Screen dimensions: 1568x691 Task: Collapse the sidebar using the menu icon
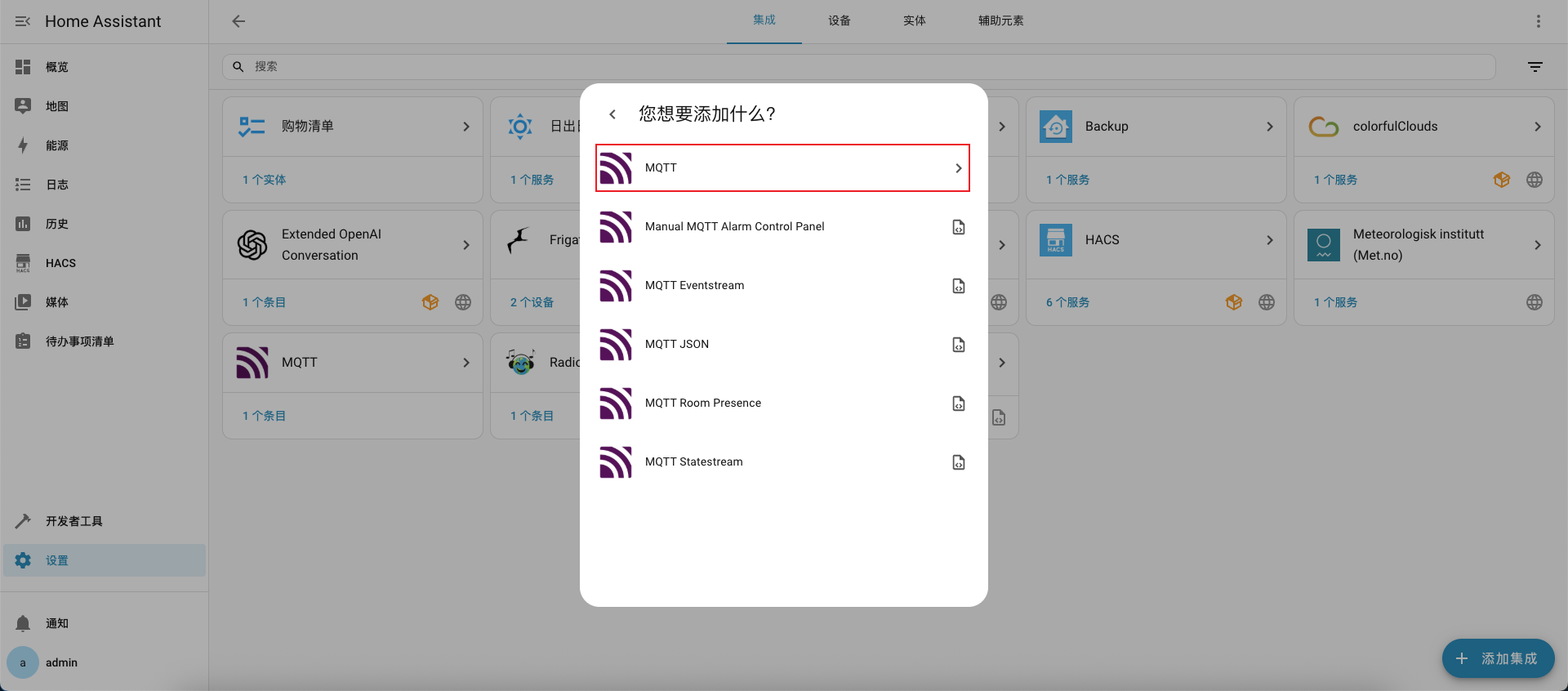point(23,21)
